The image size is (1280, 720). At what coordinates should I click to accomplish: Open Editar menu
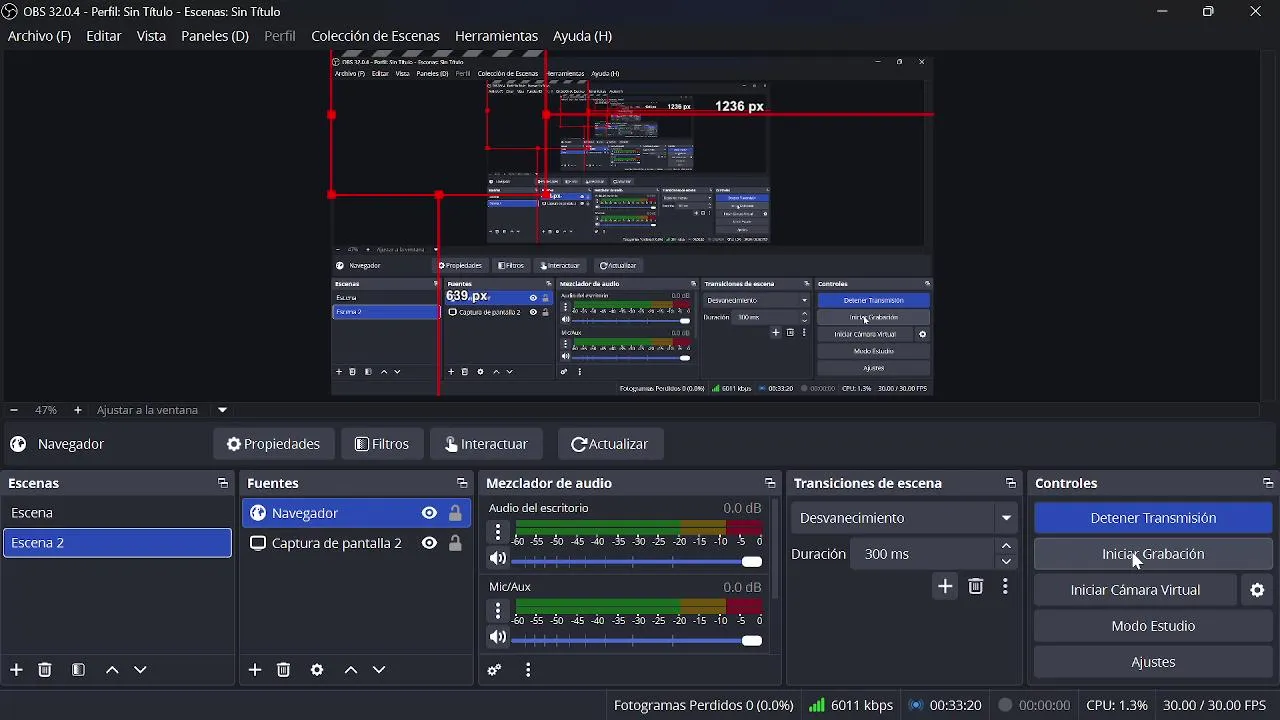(x=104, y=36)
